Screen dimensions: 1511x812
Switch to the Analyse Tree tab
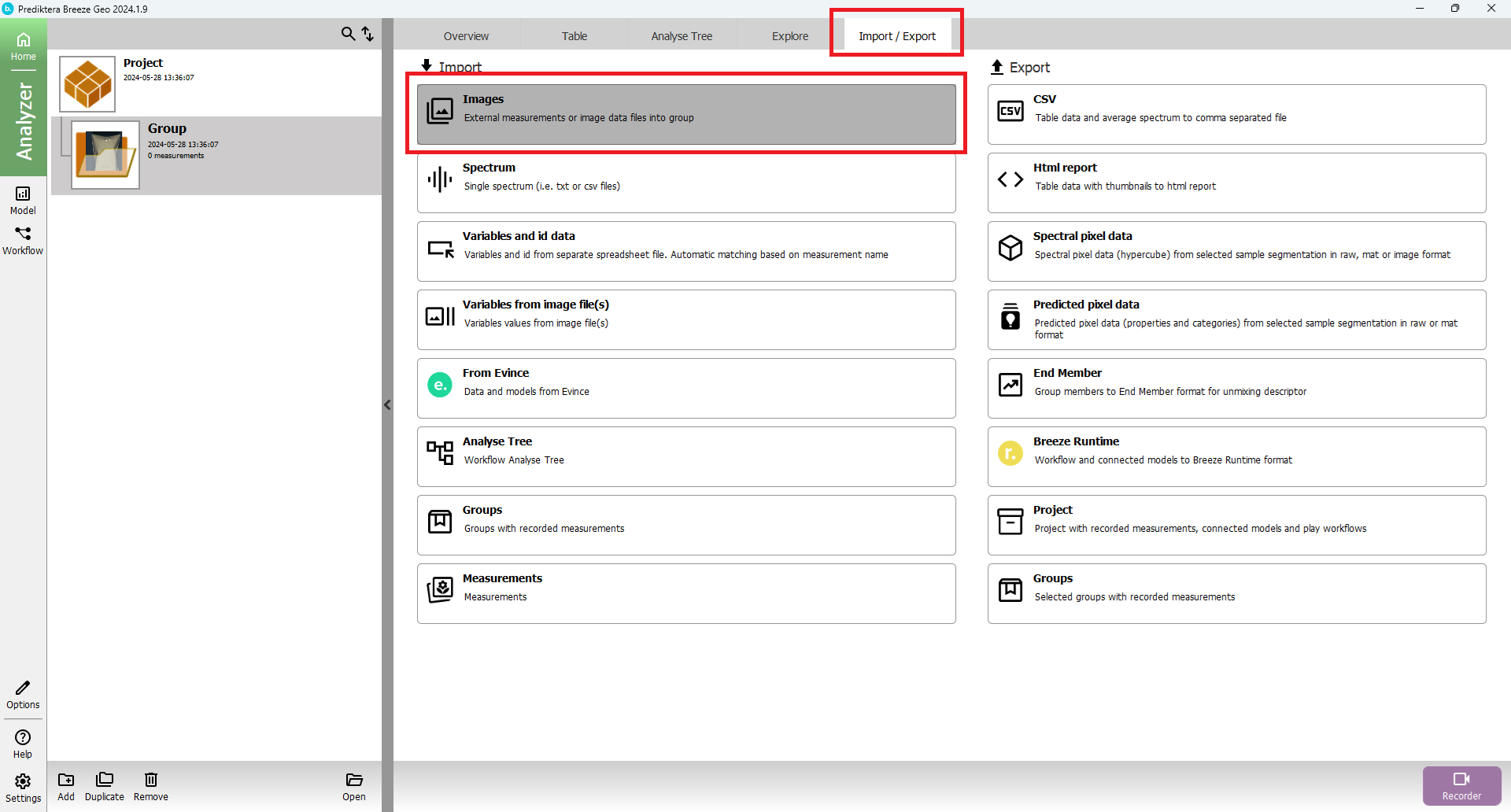click(681, 36)
